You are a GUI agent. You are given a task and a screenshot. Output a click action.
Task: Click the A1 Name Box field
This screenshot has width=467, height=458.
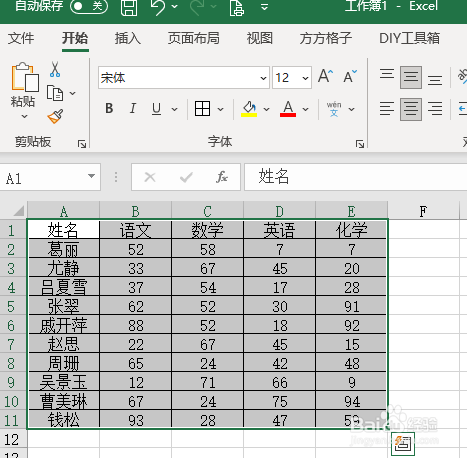[43, 177]
